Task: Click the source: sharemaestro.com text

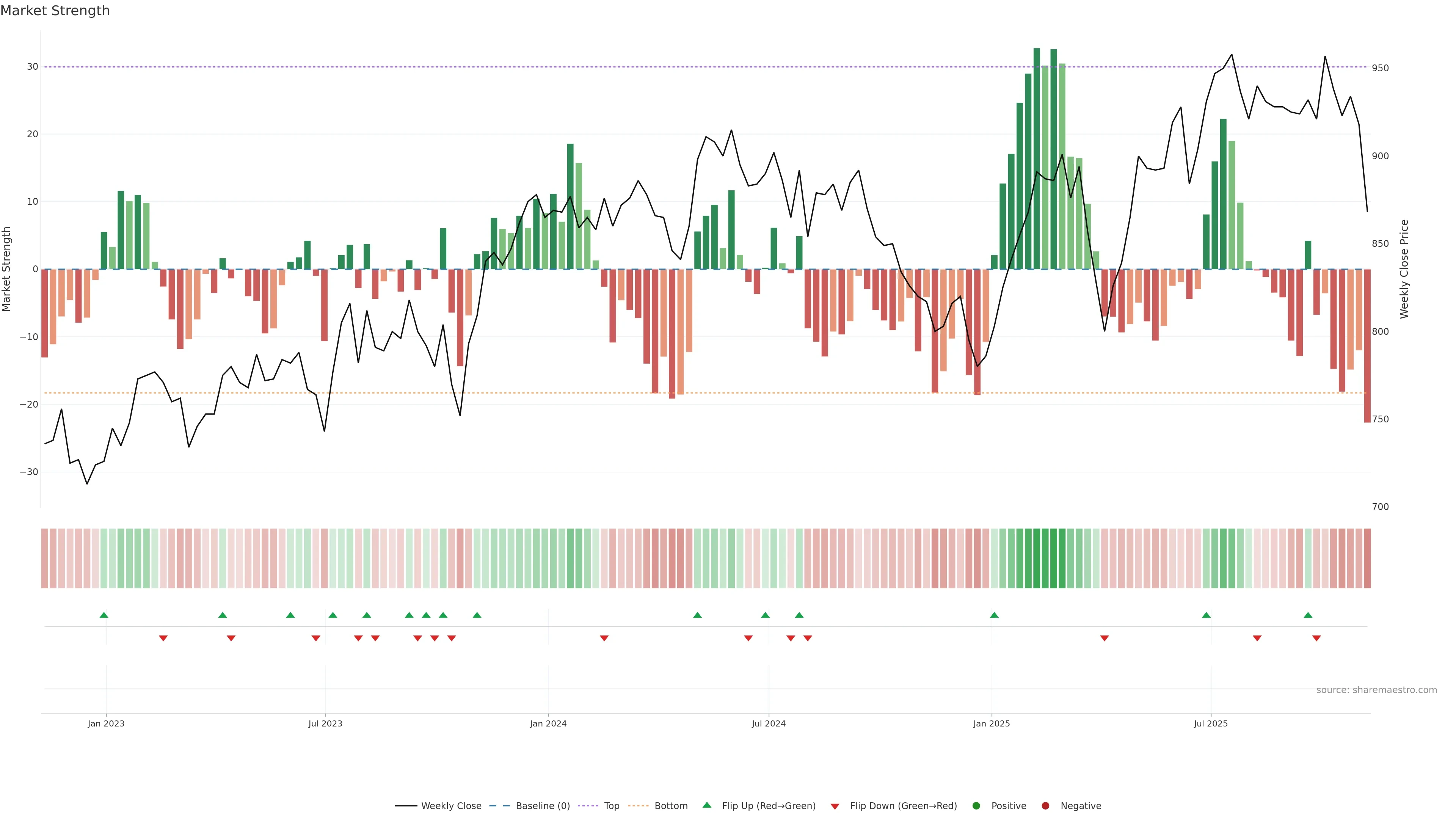Action: (x=1376, y=690)
